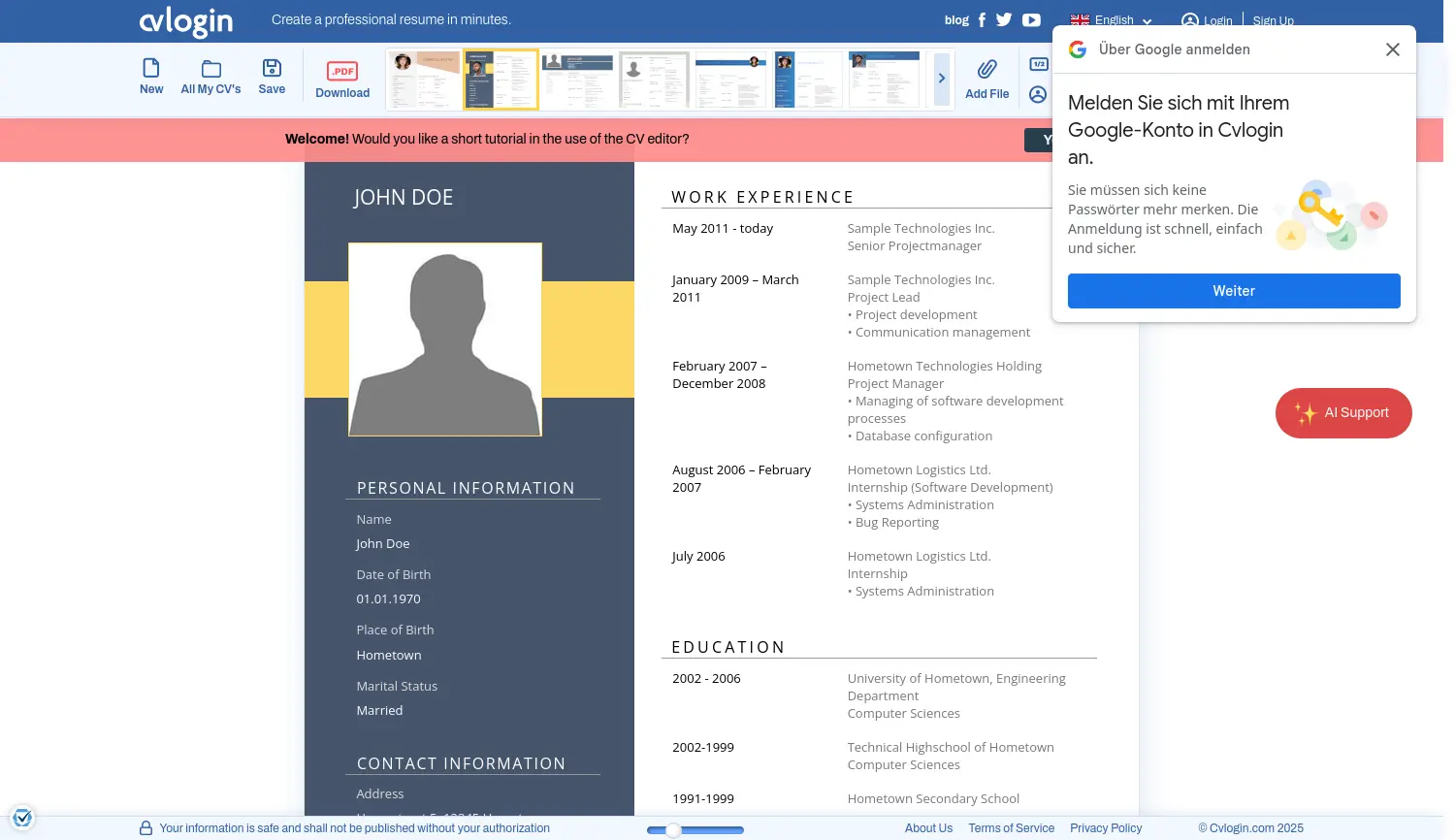Select the beige first resume template
Image resolution: width=1455 pixels, height=840 pixels.
click(424, 80)
